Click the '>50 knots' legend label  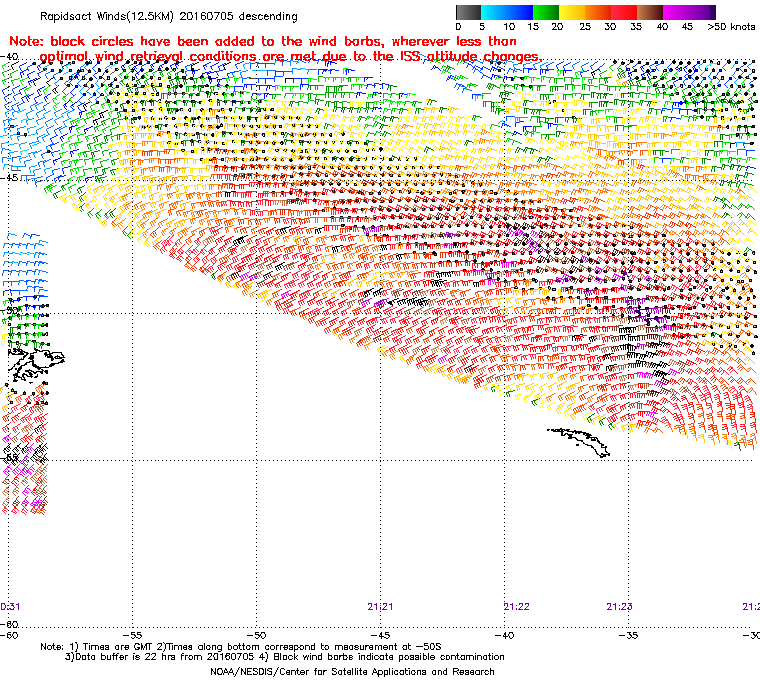point(731,27)
